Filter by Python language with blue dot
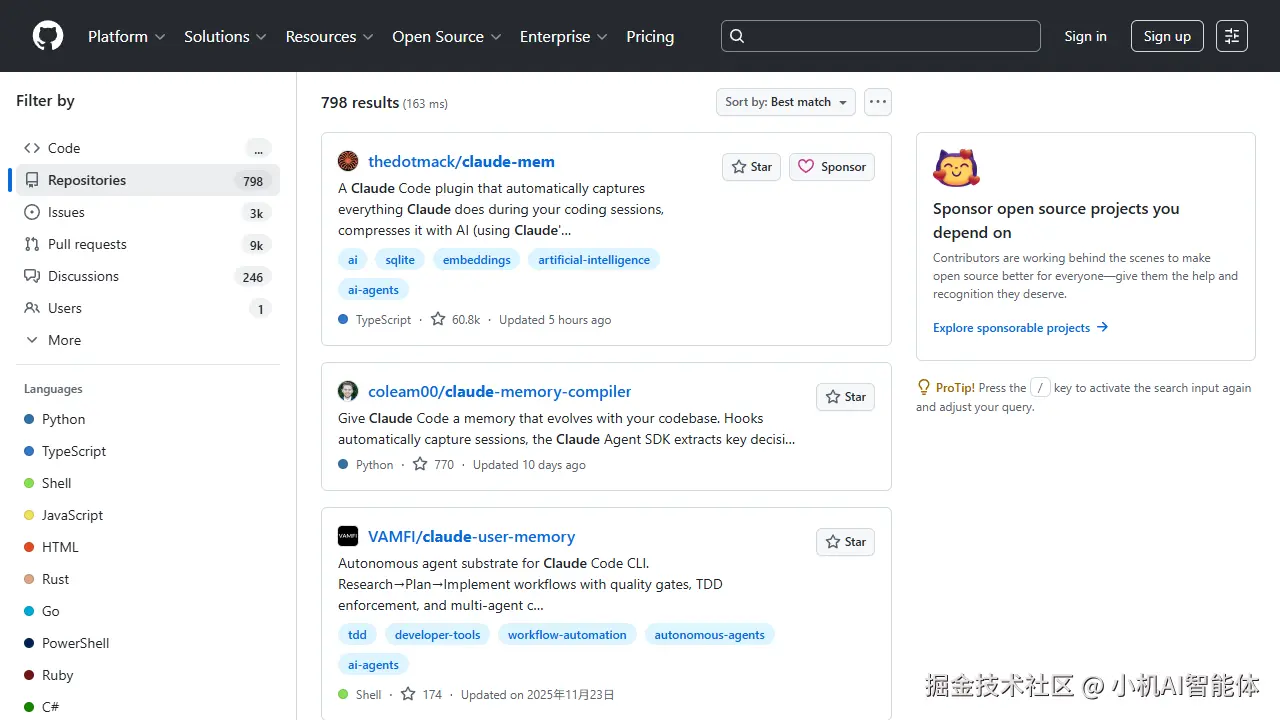Viewport: 1280px width, 720px height. click(x=63, y=419)
